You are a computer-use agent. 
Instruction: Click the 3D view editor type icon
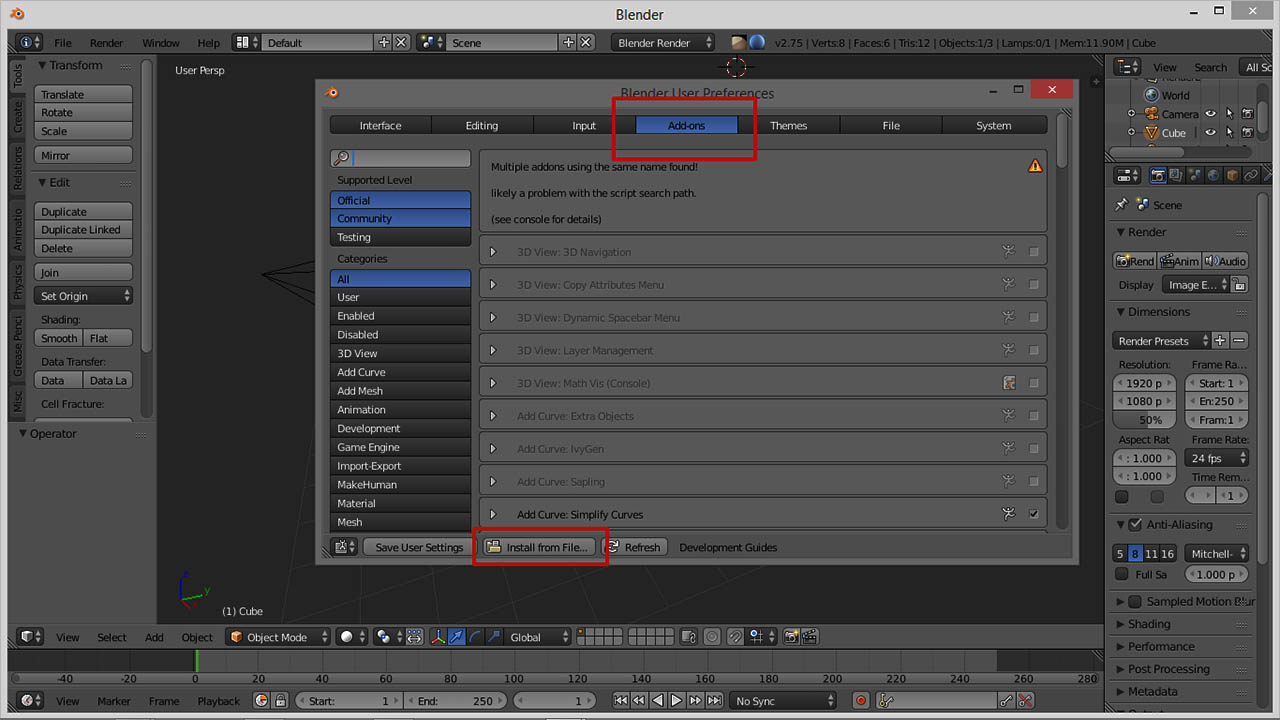click(x=31, y=637)
